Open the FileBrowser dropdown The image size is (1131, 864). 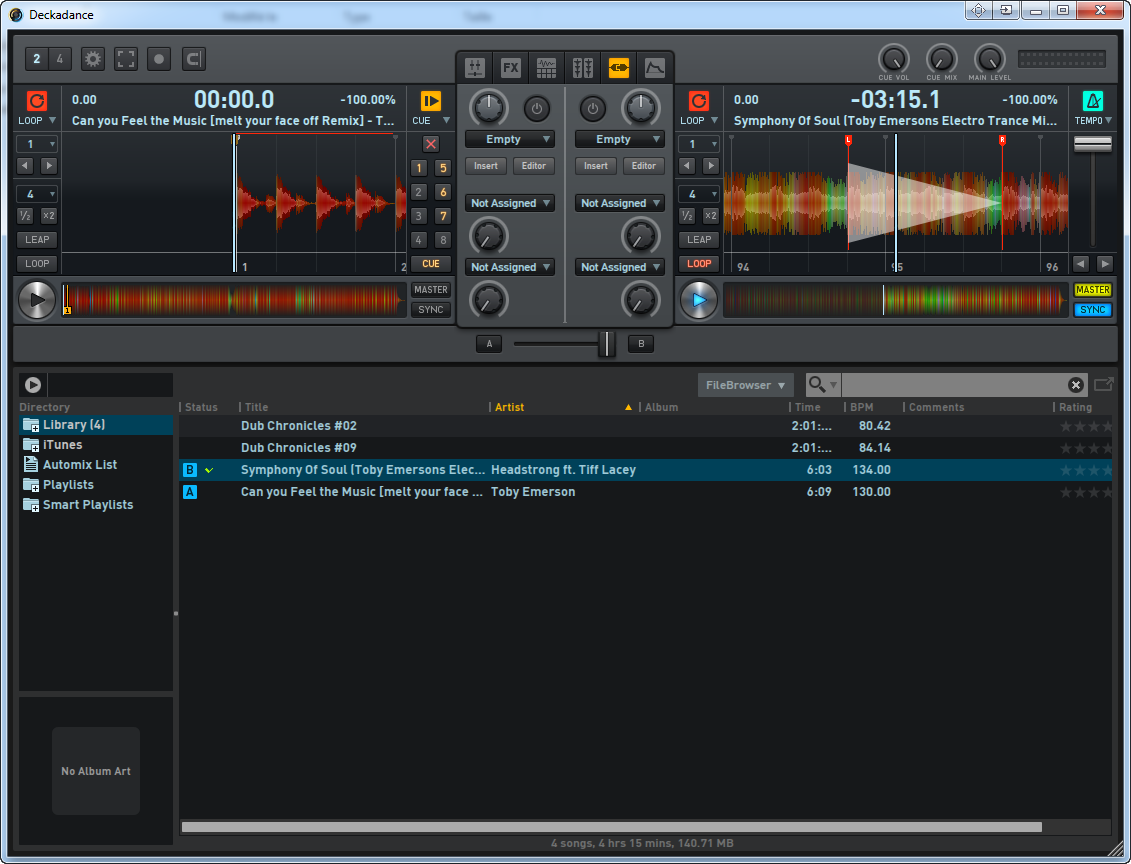point(745,385)
